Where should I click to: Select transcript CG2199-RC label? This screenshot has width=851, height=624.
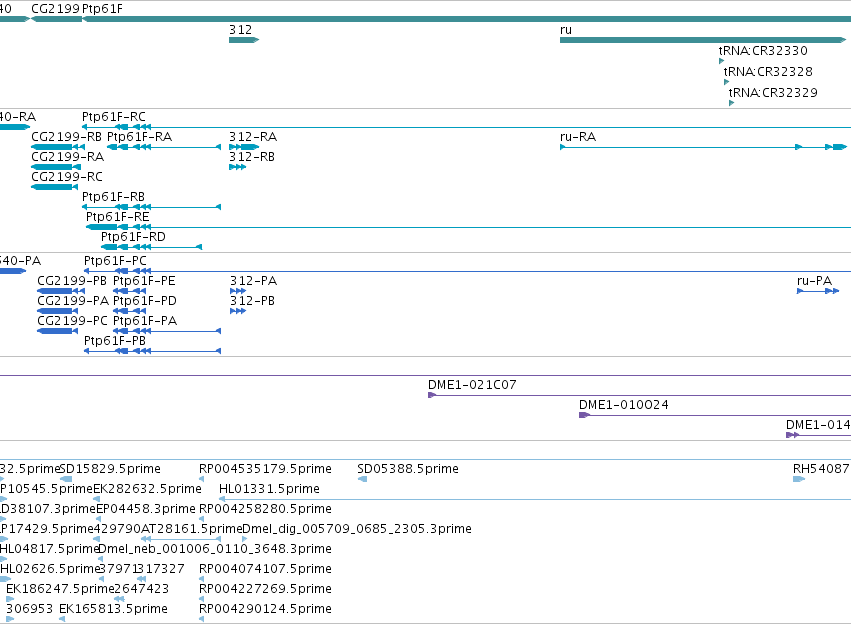(x=67, y=177)
